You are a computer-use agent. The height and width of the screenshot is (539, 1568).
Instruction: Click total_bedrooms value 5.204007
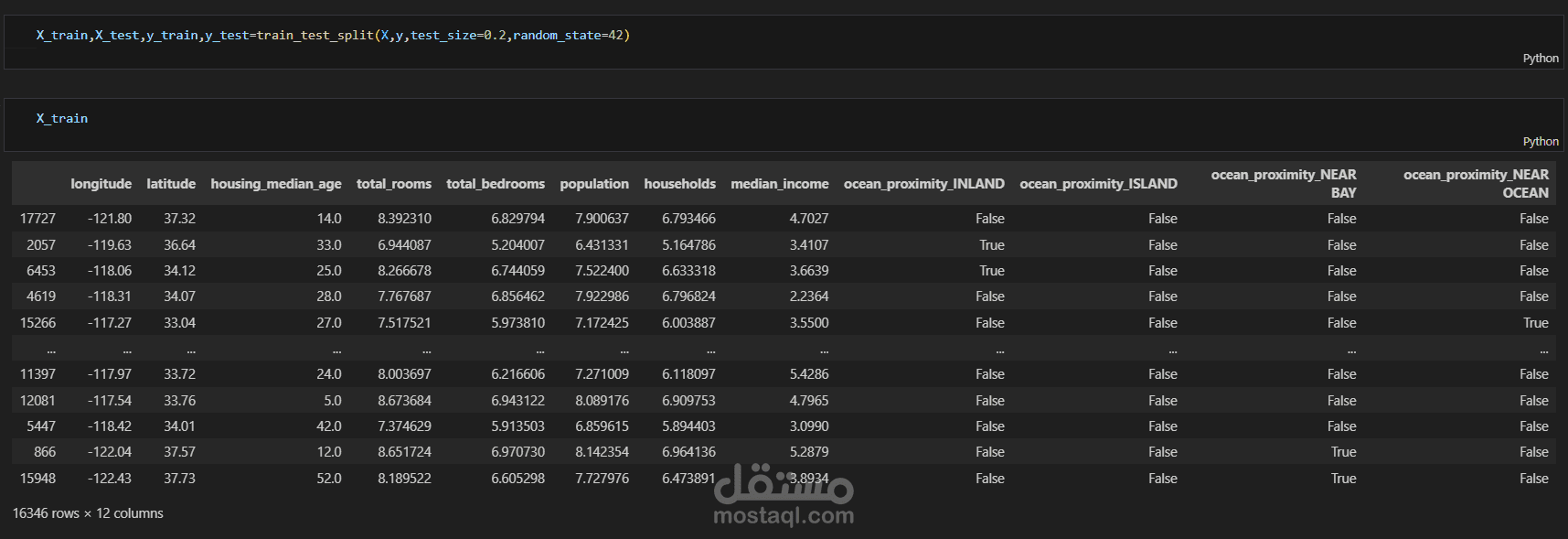[517, 245]
